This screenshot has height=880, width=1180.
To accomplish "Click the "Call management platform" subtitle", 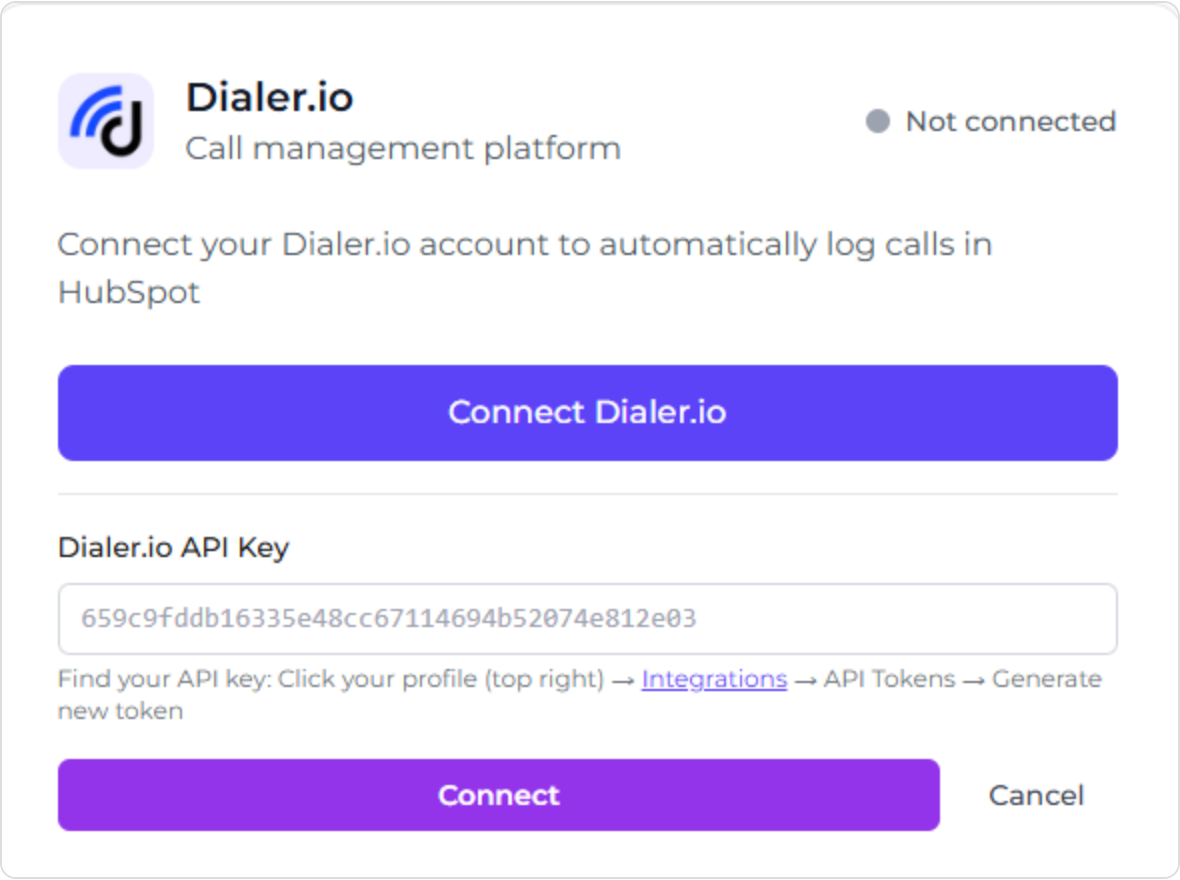I will 403,149.
